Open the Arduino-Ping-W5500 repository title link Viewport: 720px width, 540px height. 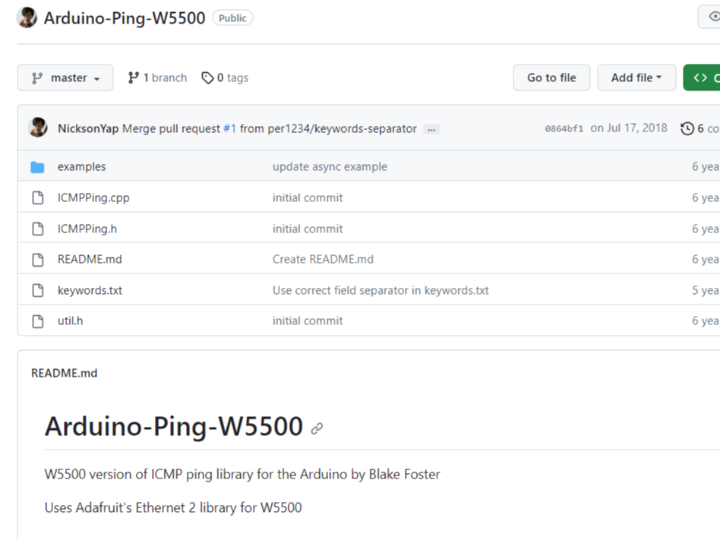click(x=124, y=18)
